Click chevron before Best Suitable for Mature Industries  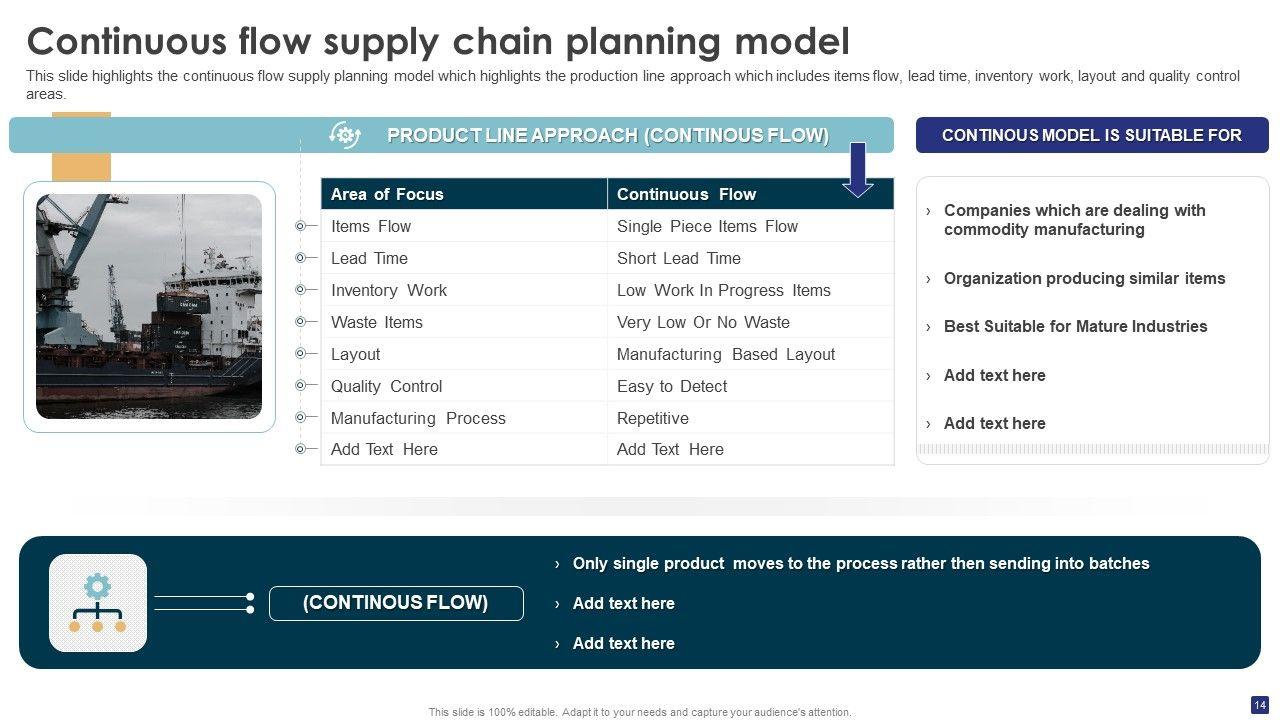pos(928,327)
